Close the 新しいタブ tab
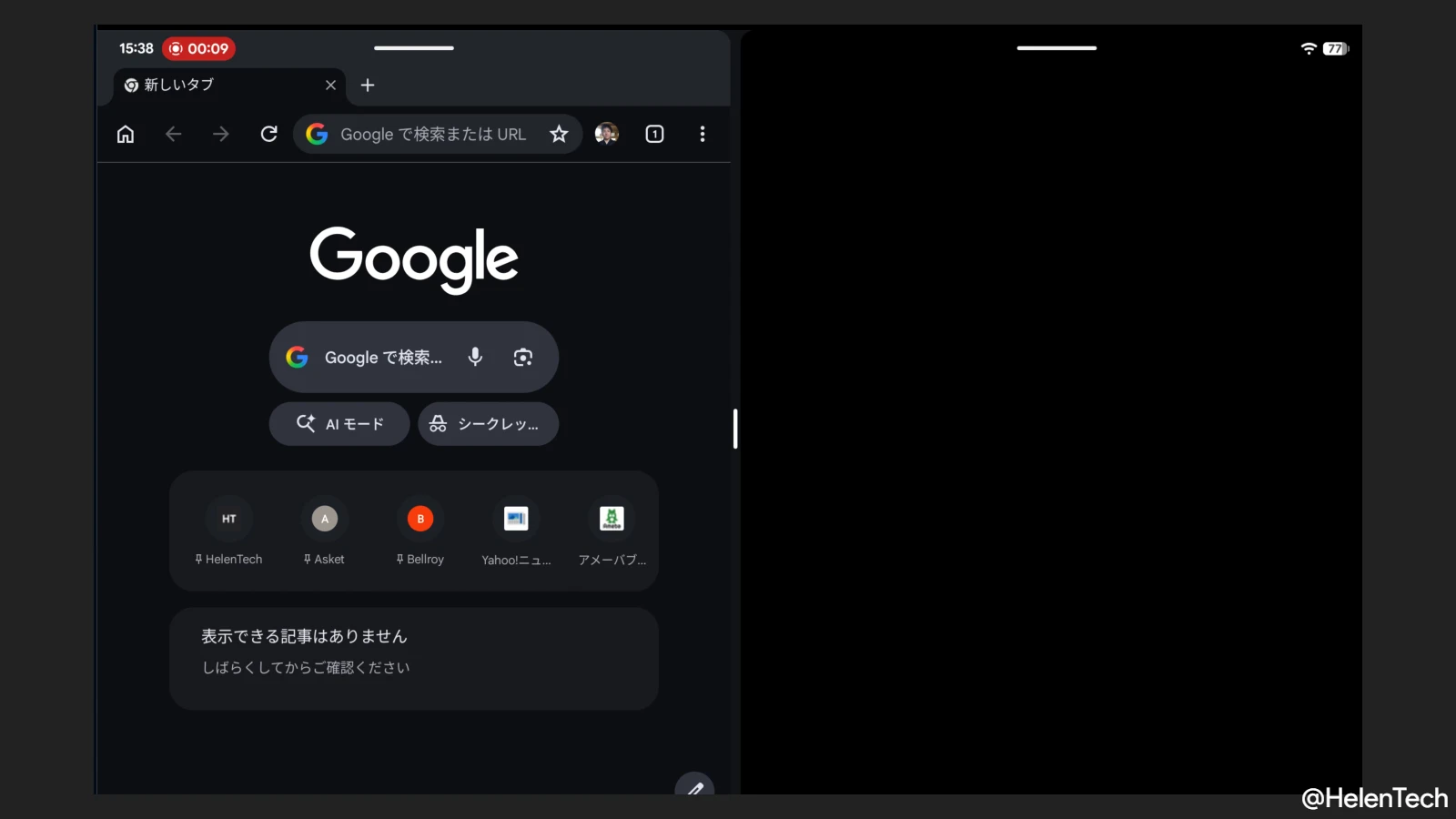The image size is (1456, 819). pos(330,85)
